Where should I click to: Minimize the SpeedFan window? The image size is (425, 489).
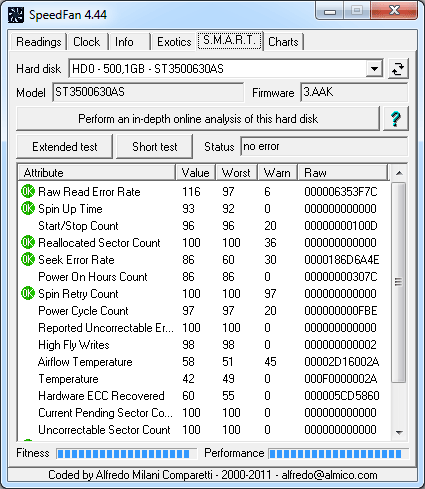pos(330,11)
